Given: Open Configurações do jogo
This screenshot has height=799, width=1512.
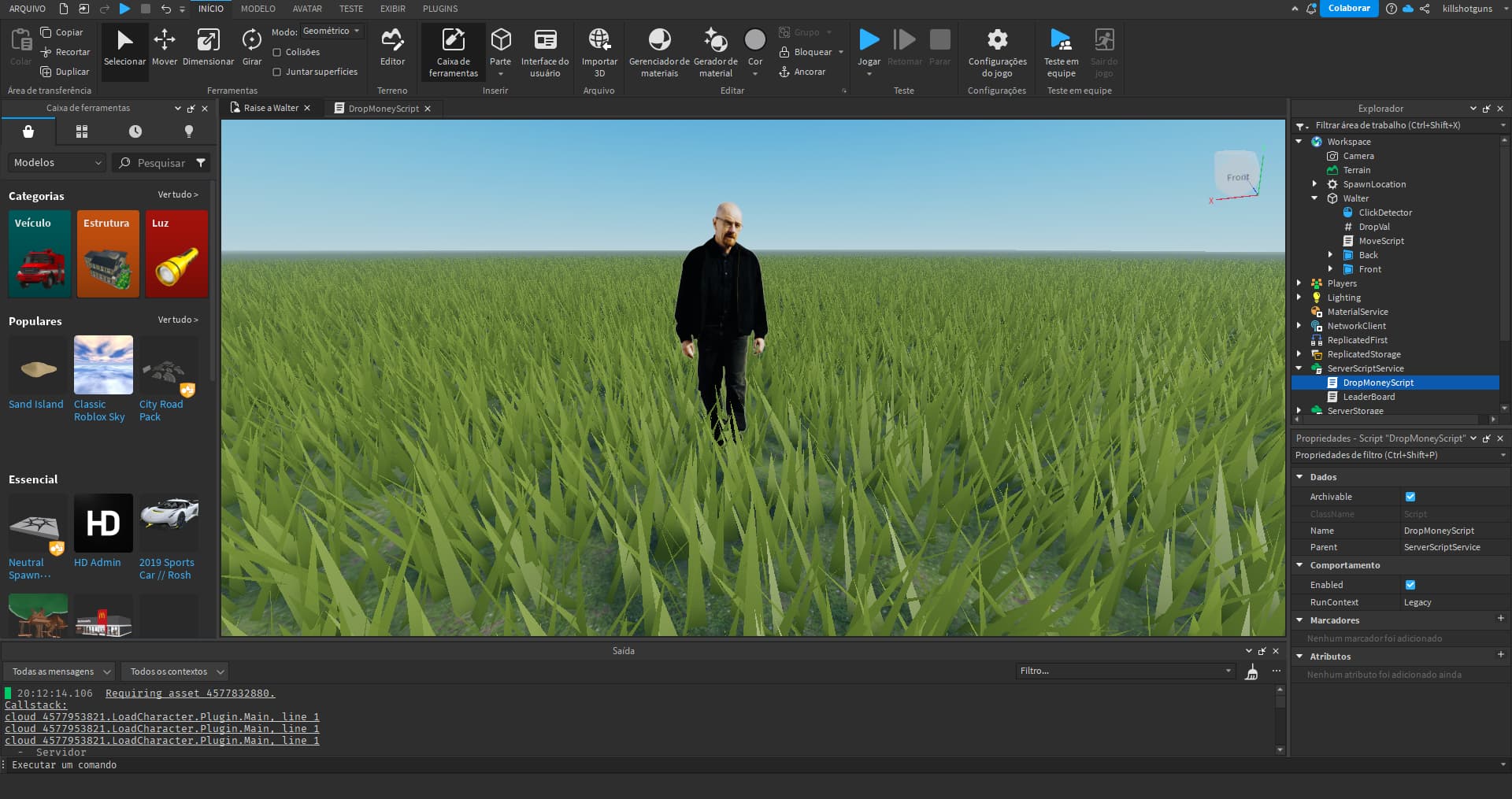Looking at the screenshot, I should (x=997, y=52).
